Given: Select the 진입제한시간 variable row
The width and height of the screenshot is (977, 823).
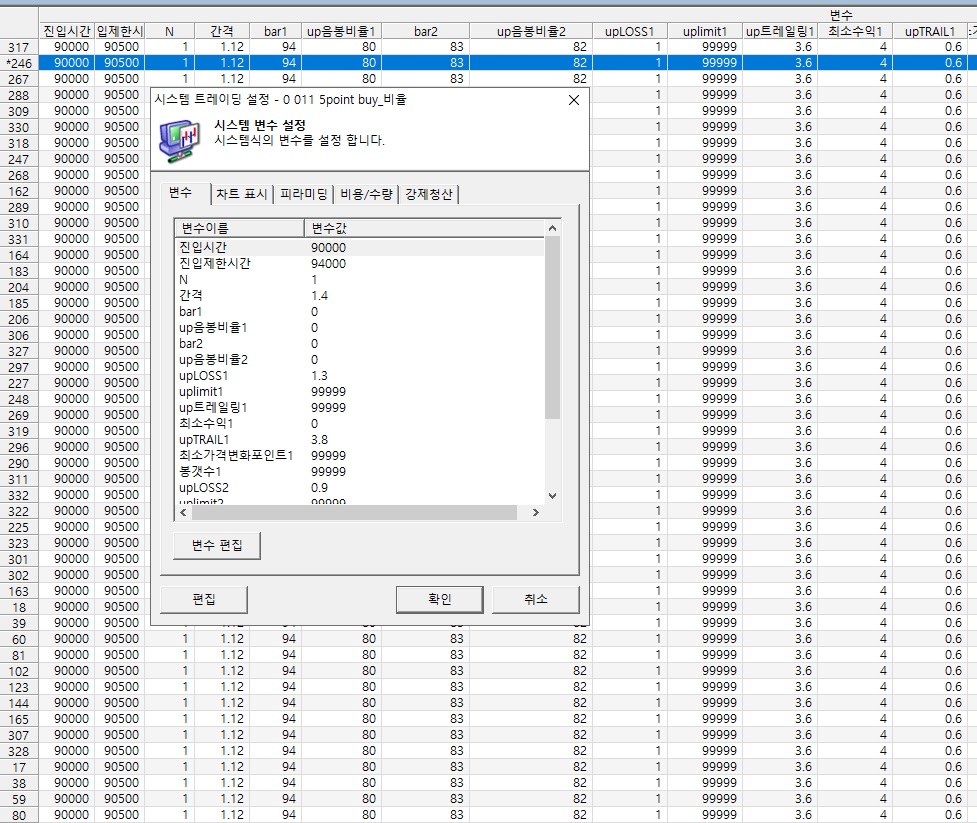Looking at the screenshot, I should [x=215, y=263].
